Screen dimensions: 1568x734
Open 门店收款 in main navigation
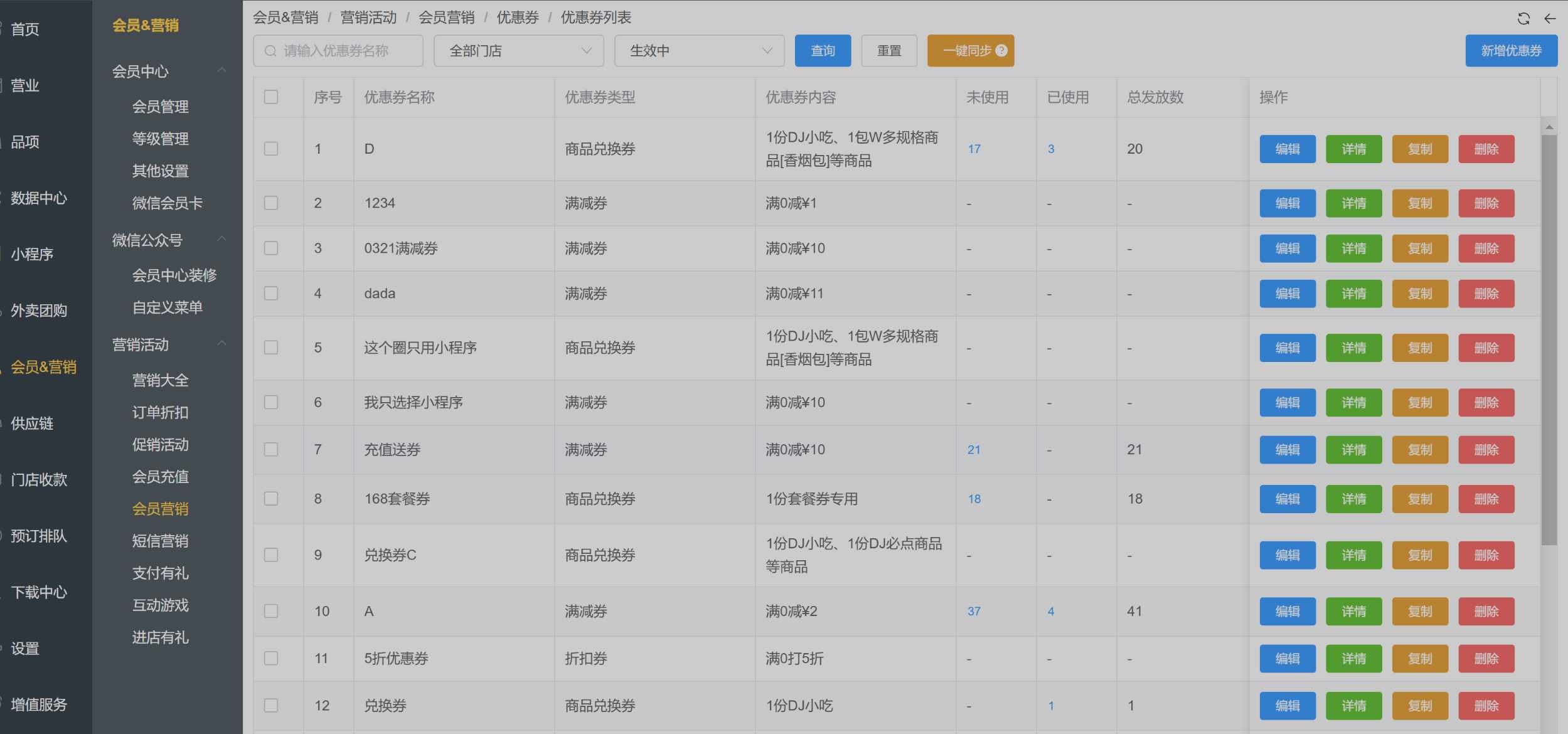coord(39,480)
